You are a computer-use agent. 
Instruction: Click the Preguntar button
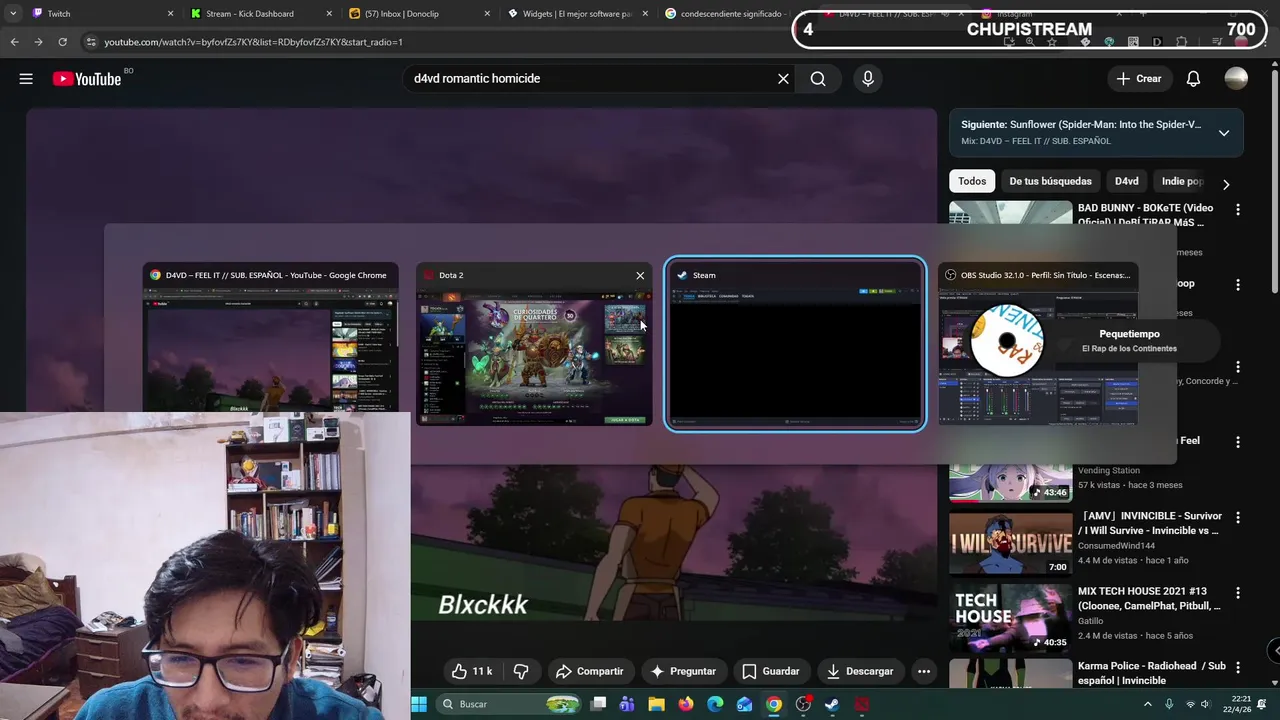pos(683,671)
